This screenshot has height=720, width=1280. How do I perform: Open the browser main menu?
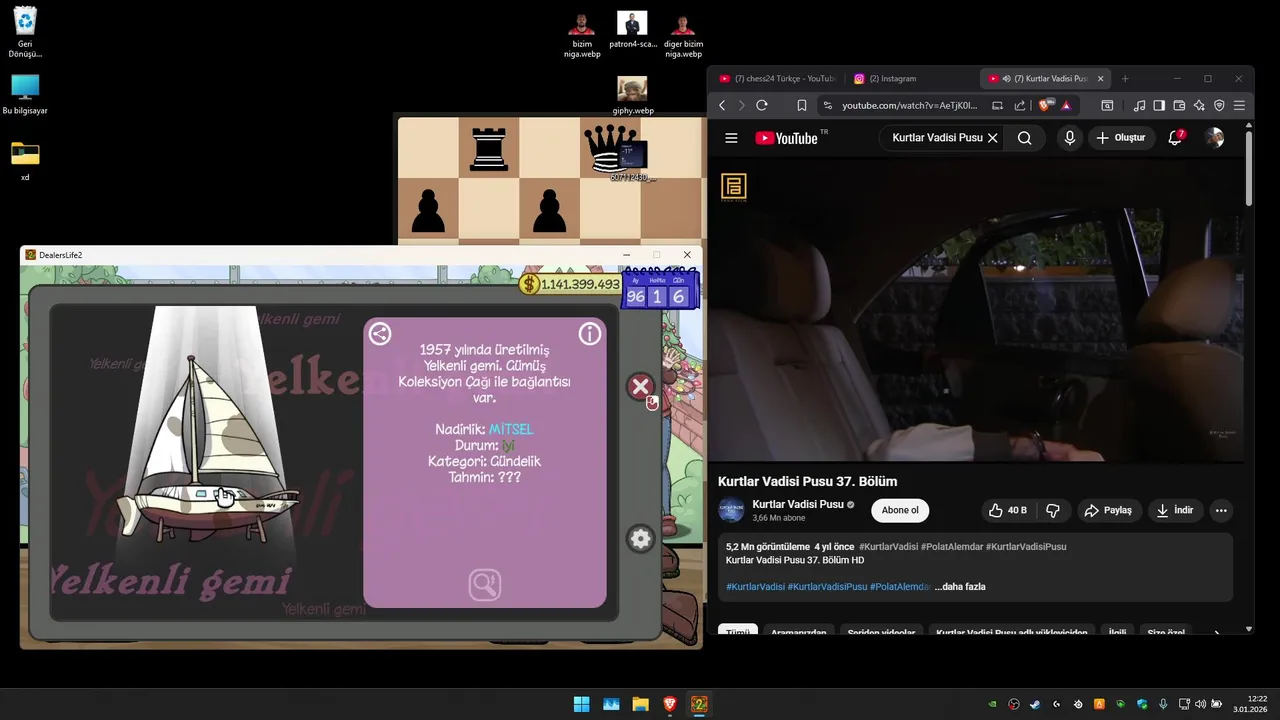click(x=1239, y=105)
